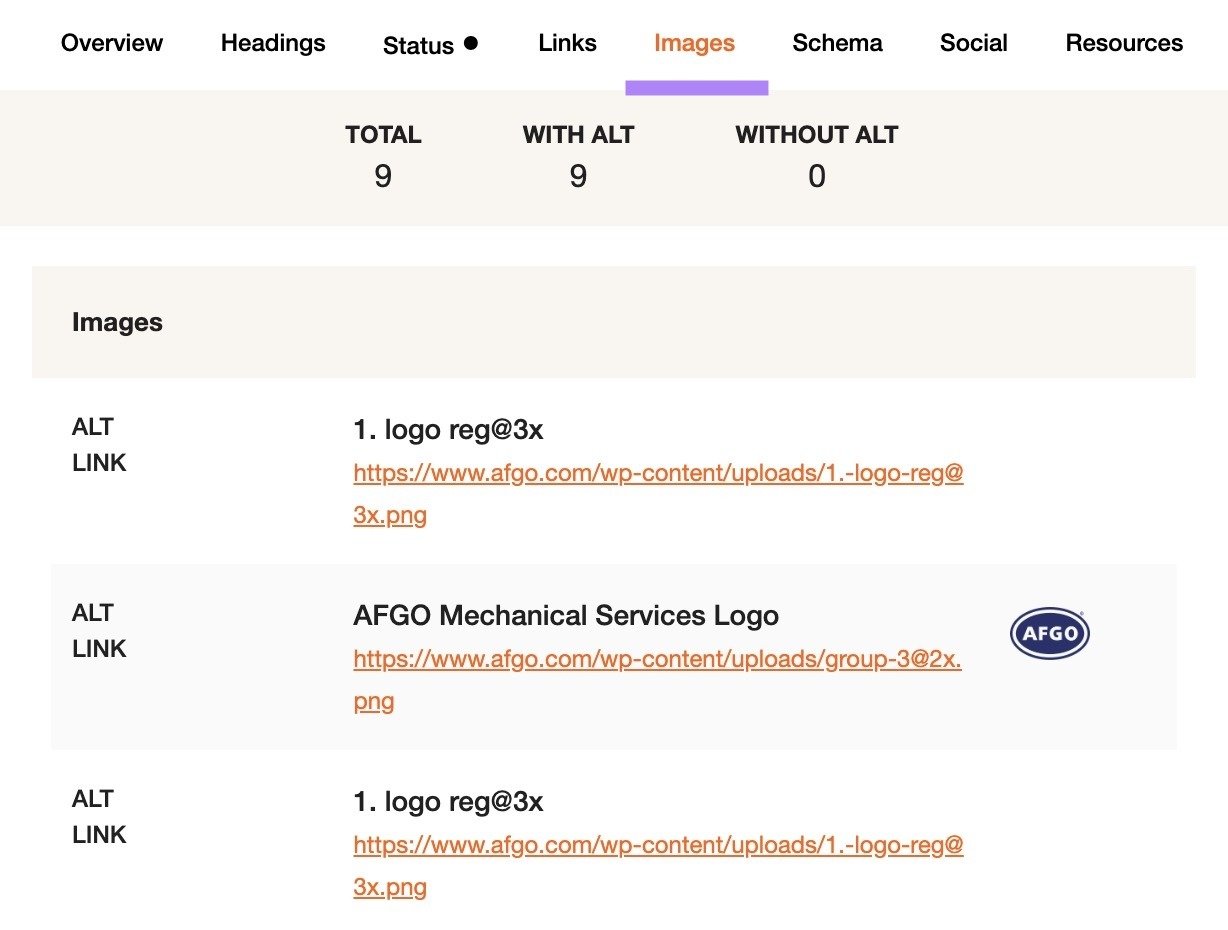Switch to the Schema tab
This screenshot has width=1228, height=930.
pos(837,43)
